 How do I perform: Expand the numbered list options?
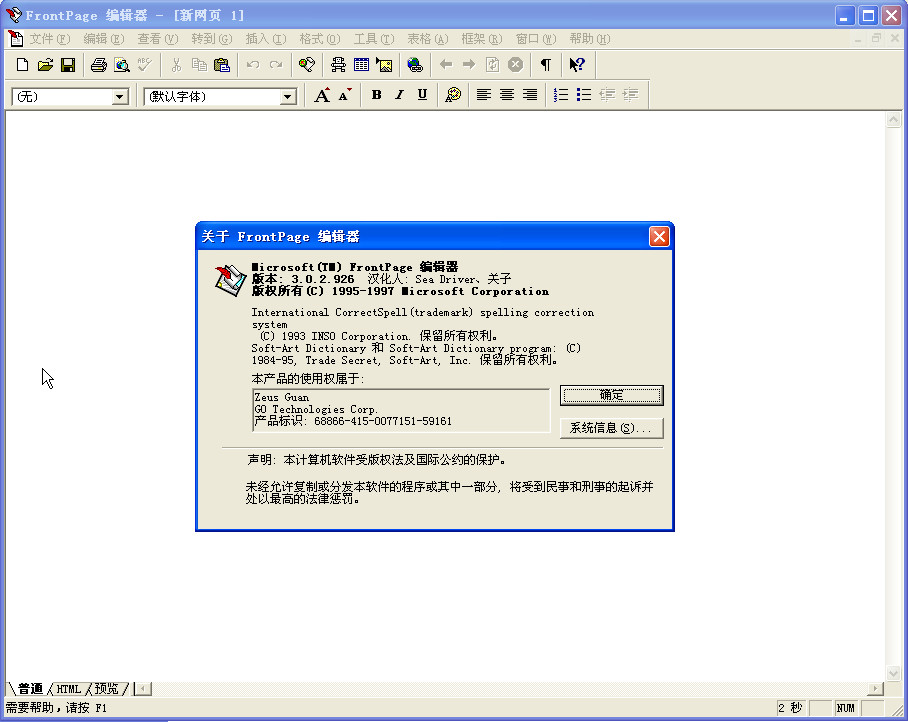click(x=560, y=95)
